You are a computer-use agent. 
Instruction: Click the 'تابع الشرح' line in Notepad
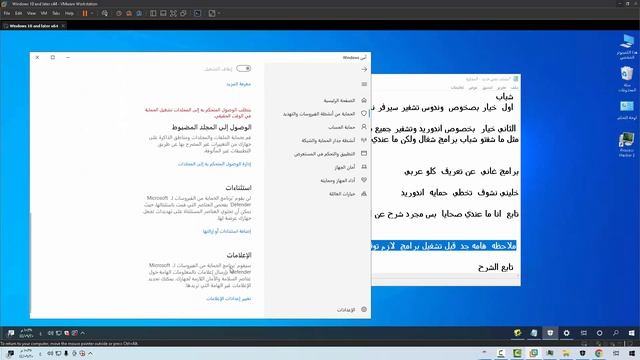pos(496,267)
